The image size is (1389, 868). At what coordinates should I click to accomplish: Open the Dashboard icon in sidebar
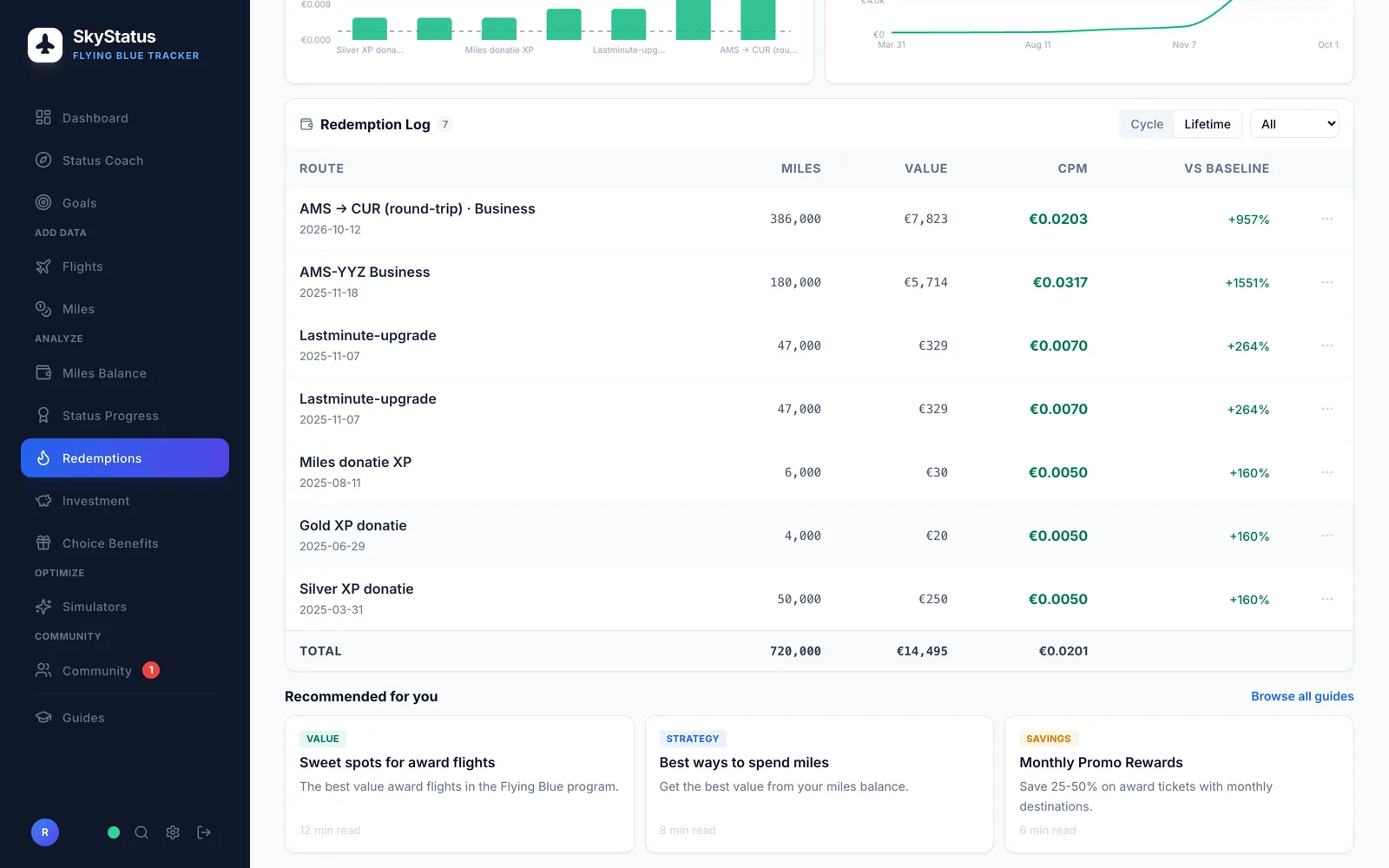43,117
